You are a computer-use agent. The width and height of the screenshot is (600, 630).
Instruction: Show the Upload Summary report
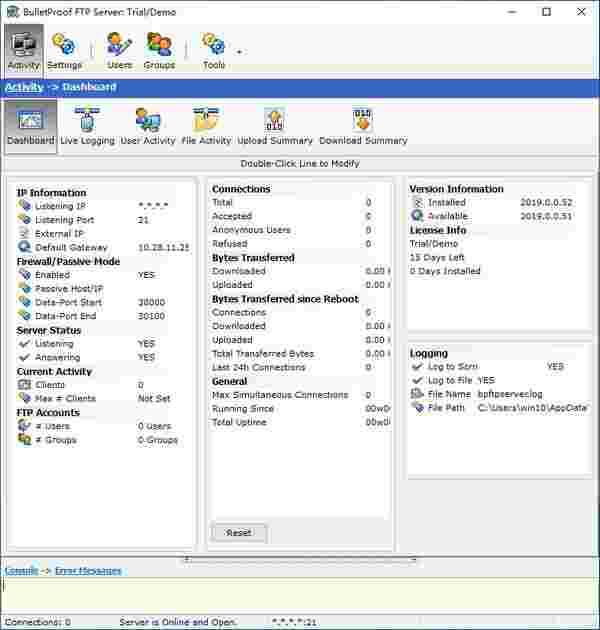tap(275, 126)
